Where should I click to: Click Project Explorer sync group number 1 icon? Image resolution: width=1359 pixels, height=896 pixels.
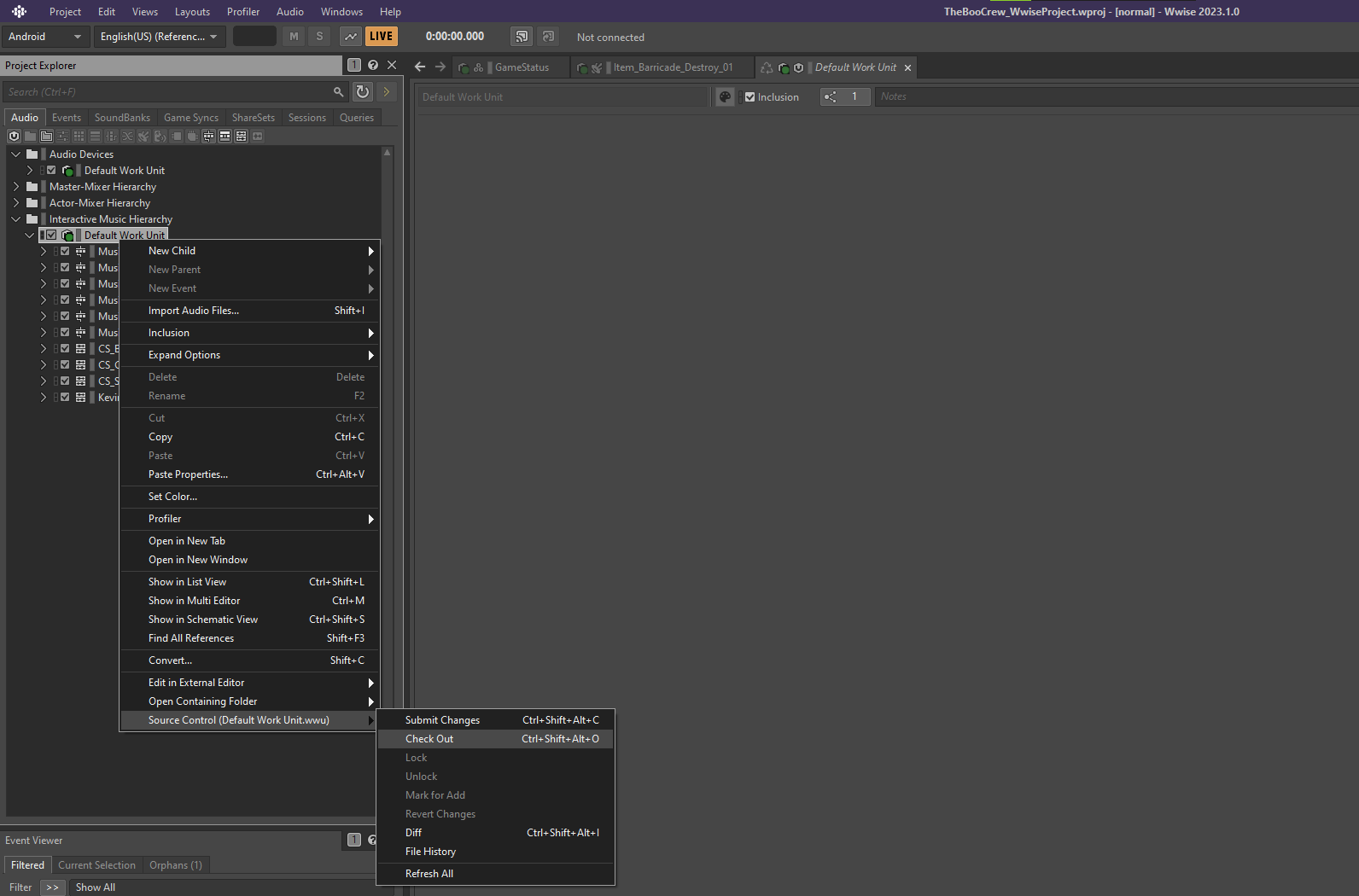pyautogui.click(x=354, y=65)
